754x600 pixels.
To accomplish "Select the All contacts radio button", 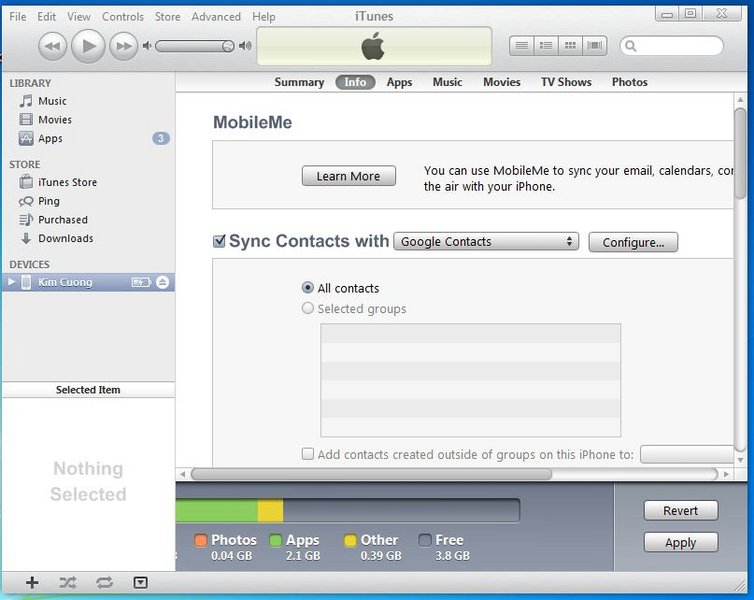I will click(x=308, y=288).
